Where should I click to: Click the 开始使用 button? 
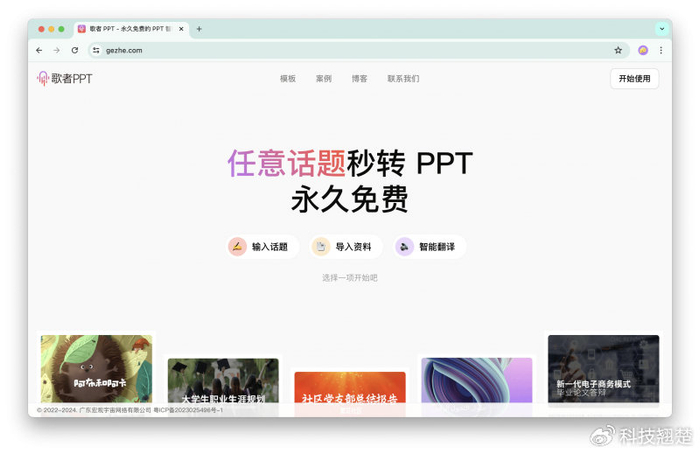[634, 79]
